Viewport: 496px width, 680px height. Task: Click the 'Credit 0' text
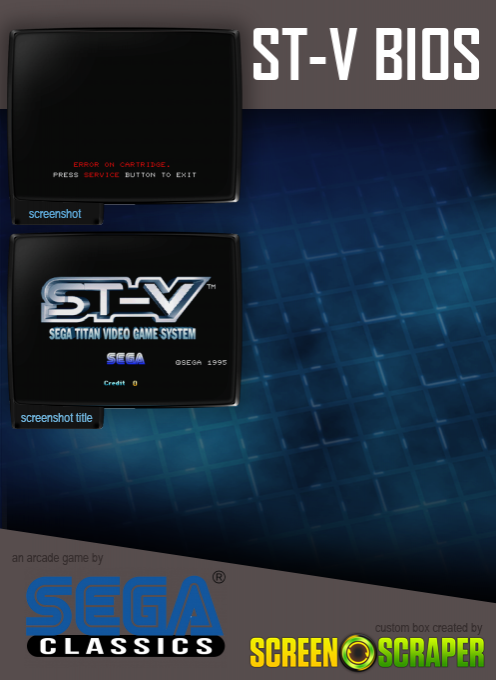121,383
